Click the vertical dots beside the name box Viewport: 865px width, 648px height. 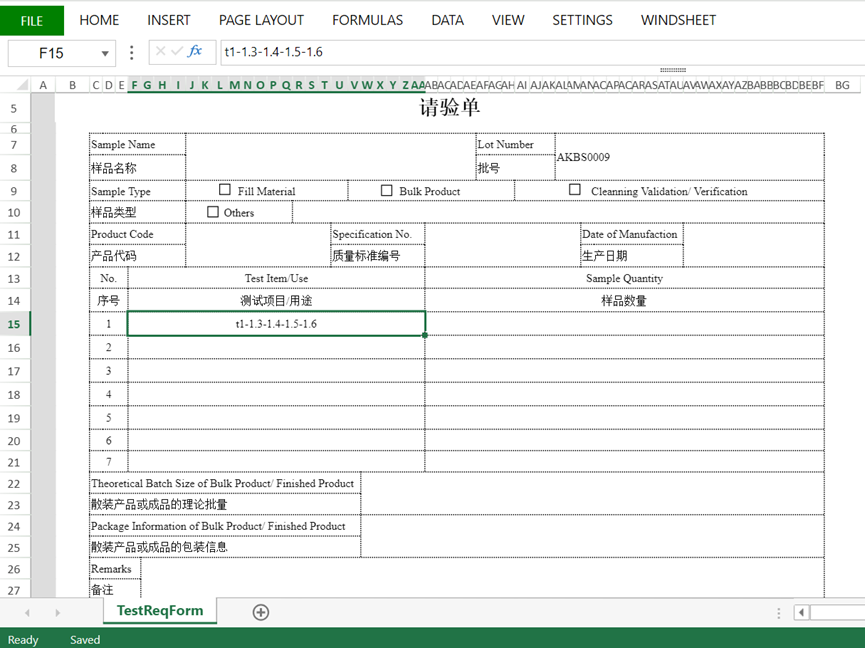coord(132,52)
